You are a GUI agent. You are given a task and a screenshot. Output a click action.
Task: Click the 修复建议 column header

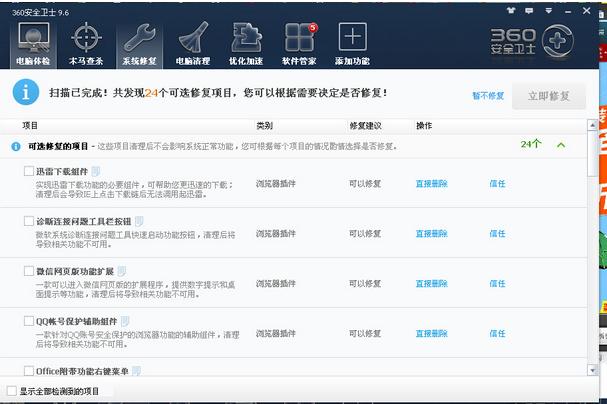tap(365, 125)
